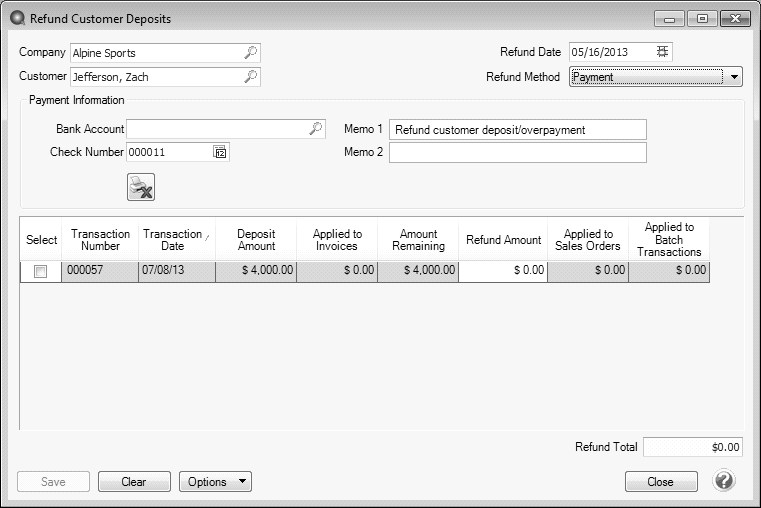Click the Deposit Amount column header
The height and width of the screenshot is (508, 761).
pyautogui.click(x=256, y=240)
